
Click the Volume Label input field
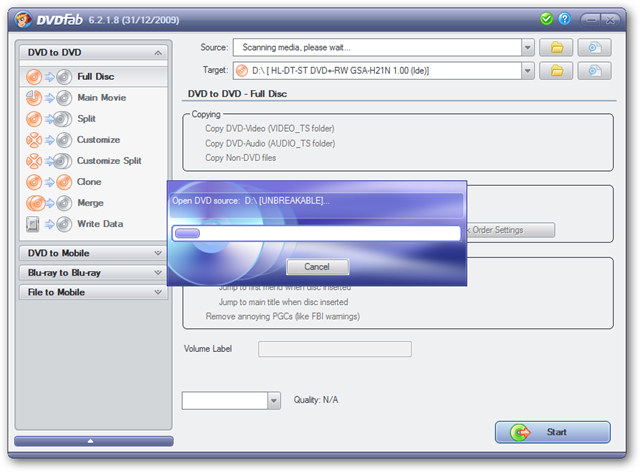click(335, 349)
